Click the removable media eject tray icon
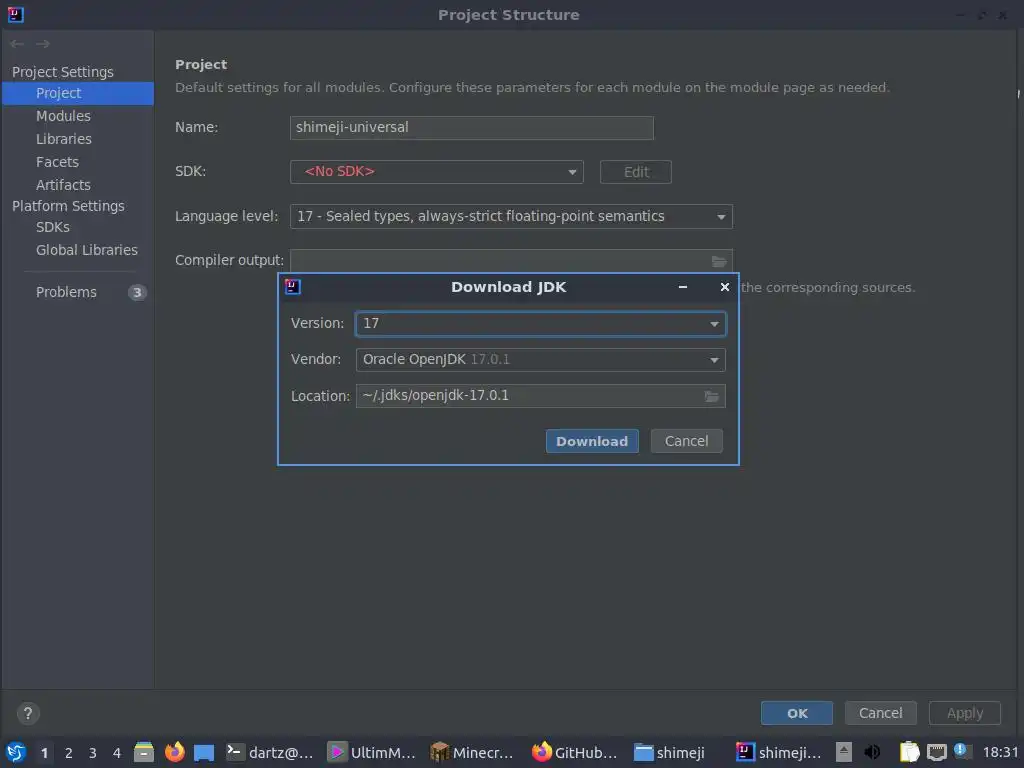 pyautogui.click(x=844, y=752)
